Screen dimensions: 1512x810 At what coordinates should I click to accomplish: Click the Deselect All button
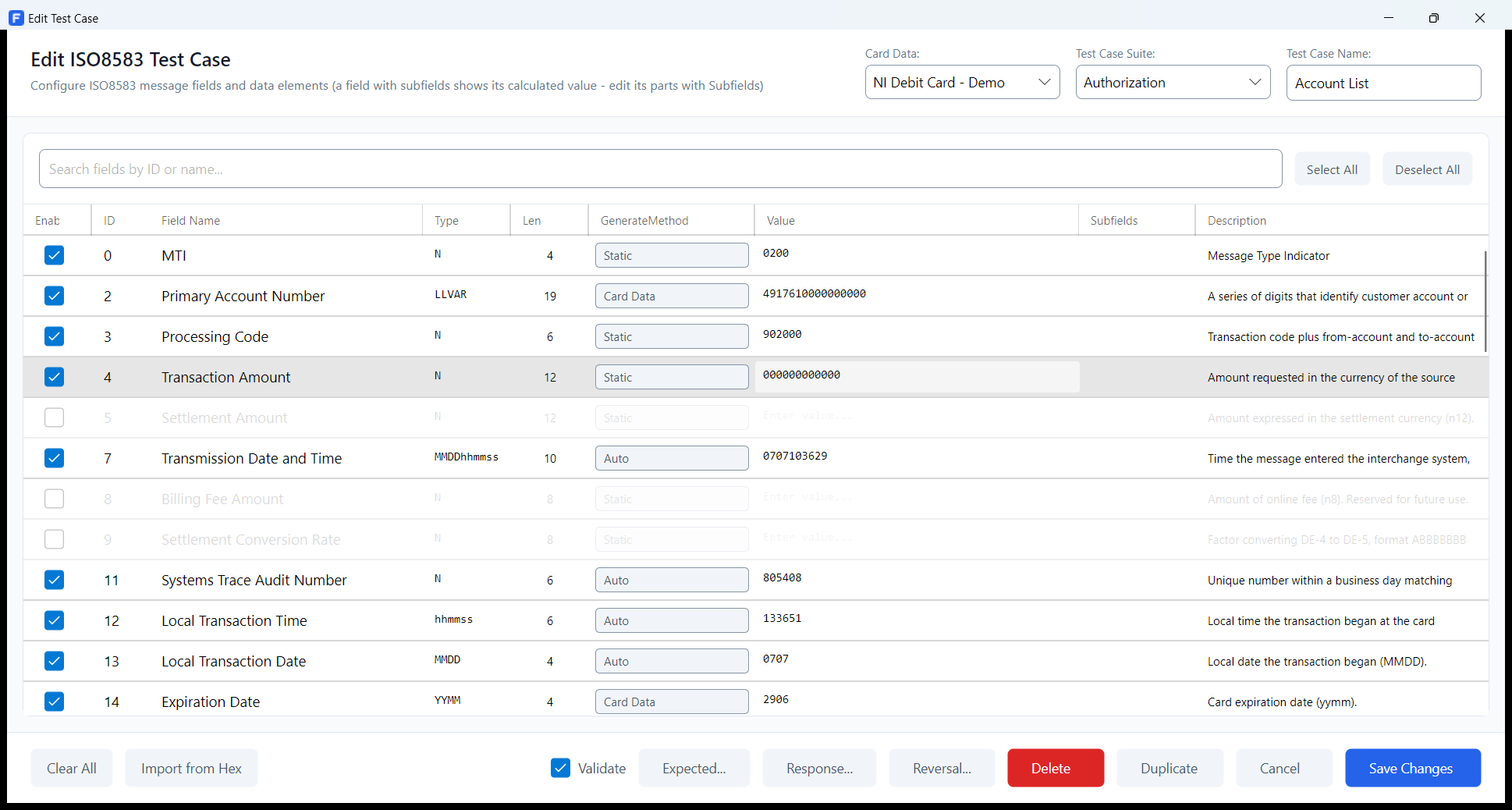[x=1427, y=169]
